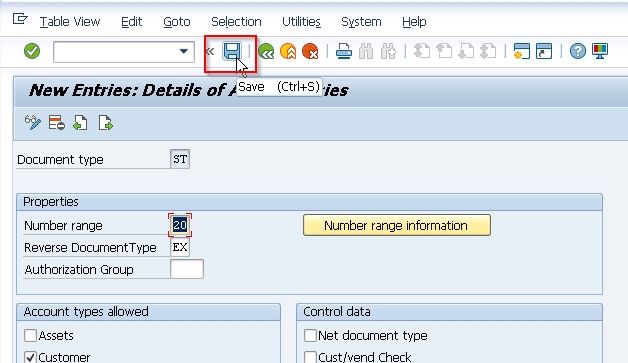This screenshot has height=363, width=628.
Task: Click Number range information button
Action: coord(397,225)
